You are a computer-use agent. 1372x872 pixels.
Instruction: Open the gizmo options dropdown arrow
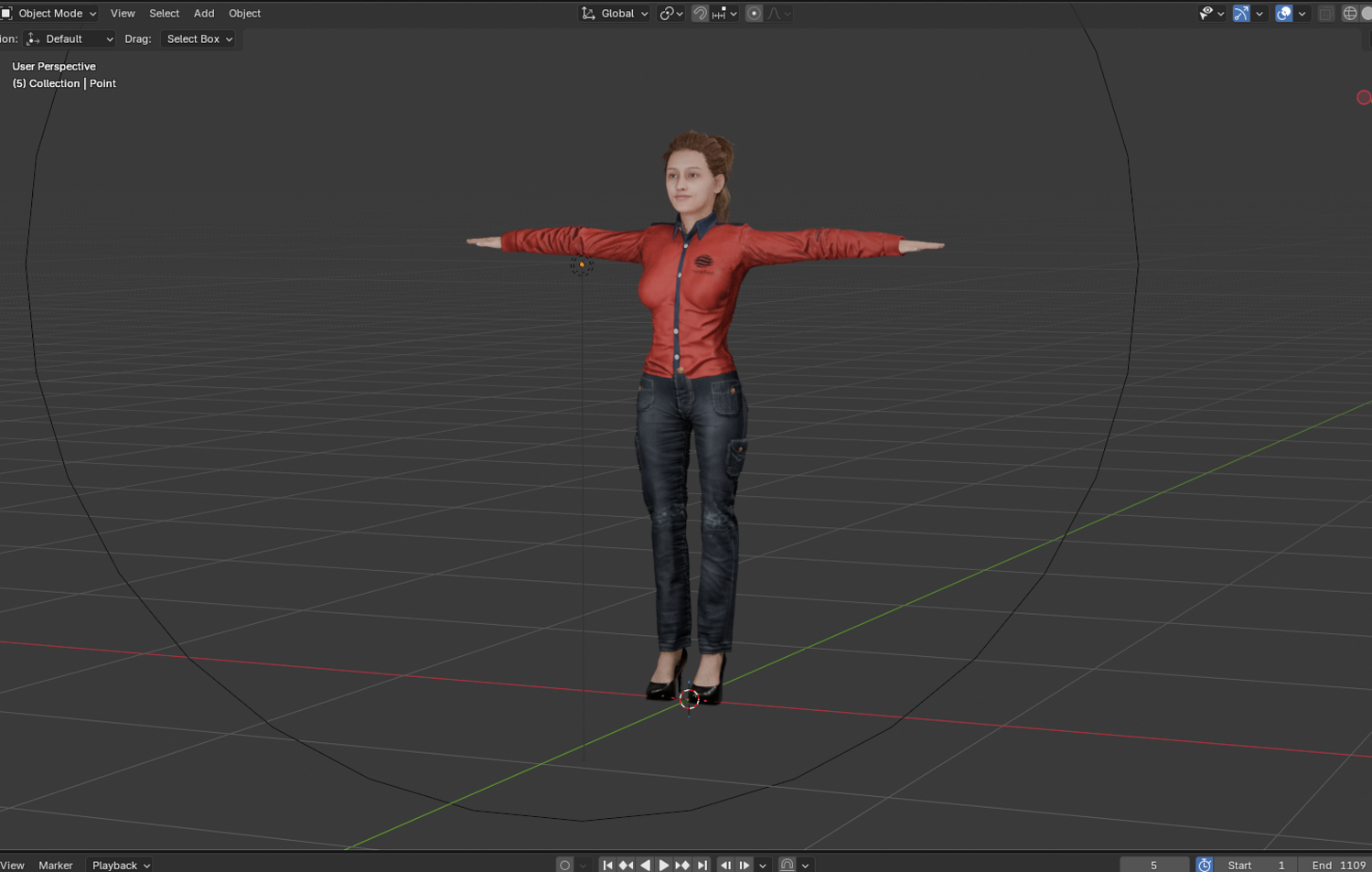pyautogui.click(x=1259, y=14)
